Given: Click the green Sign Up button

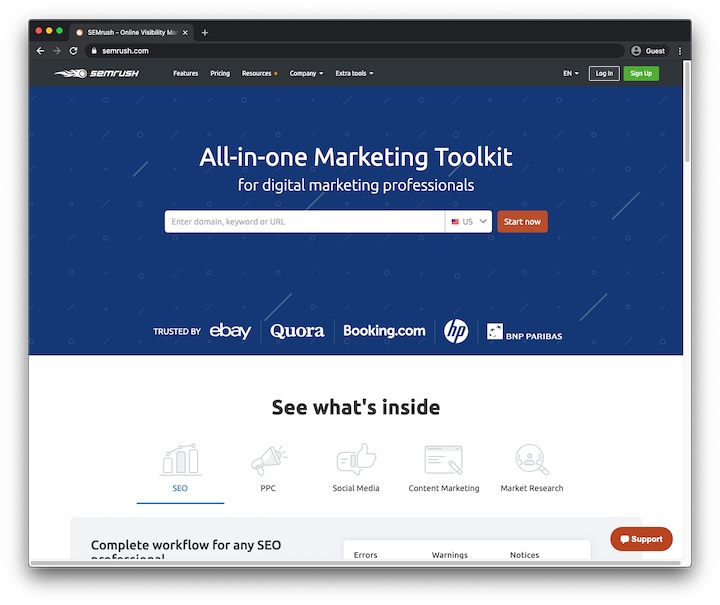Looking at the screenshot, I should (641, 73).
